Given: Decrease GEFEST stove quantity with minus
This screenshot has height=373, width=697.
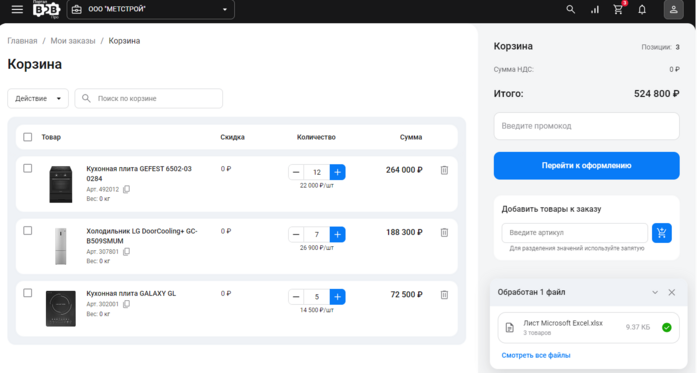Looking at the screenshot, I should click(x=296, y=172).
